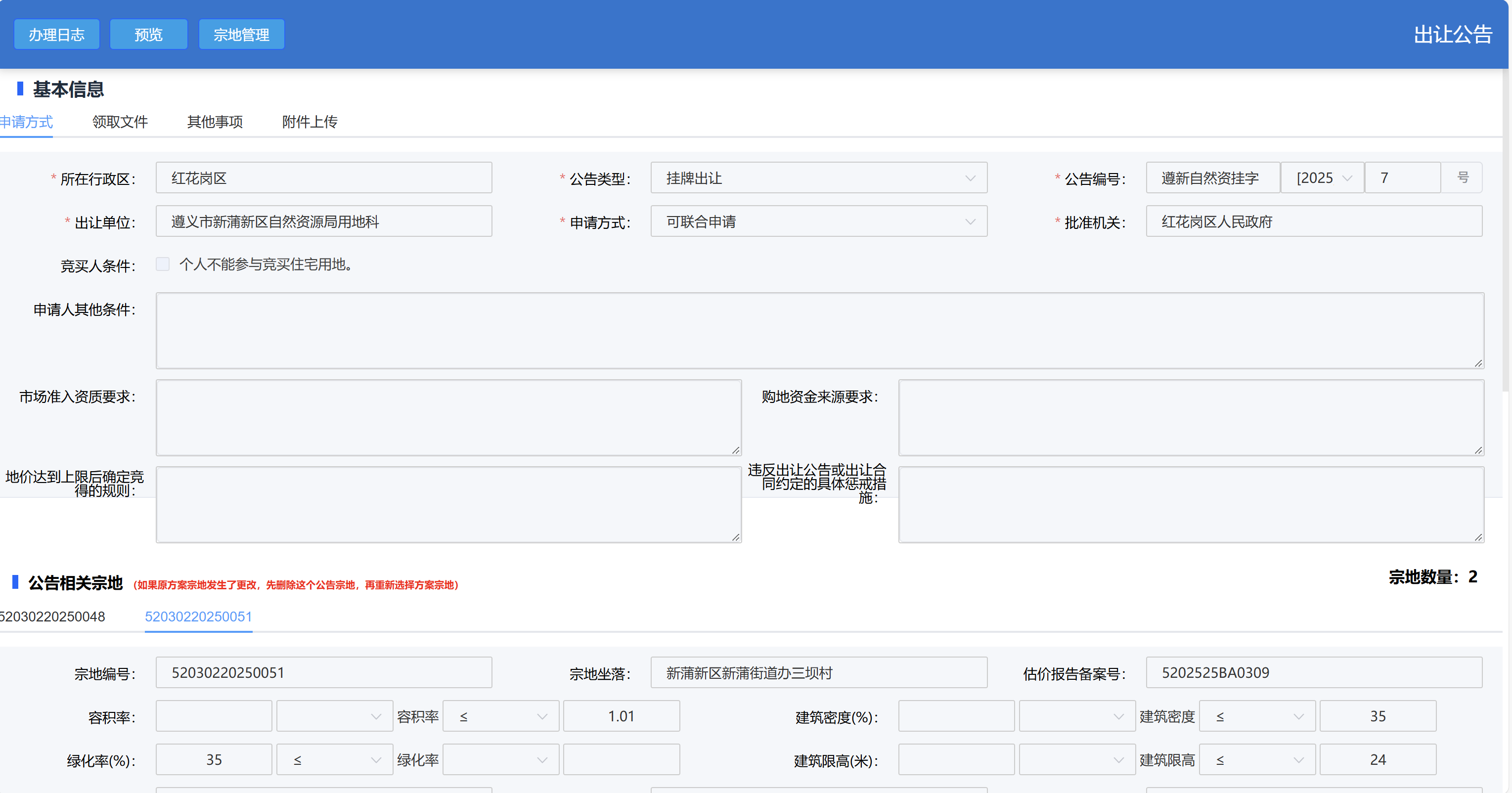The image size is (1512, 793).
Task: Click the resize handle of 购地资金来源要求 textarea
Action: [1478, 450]
